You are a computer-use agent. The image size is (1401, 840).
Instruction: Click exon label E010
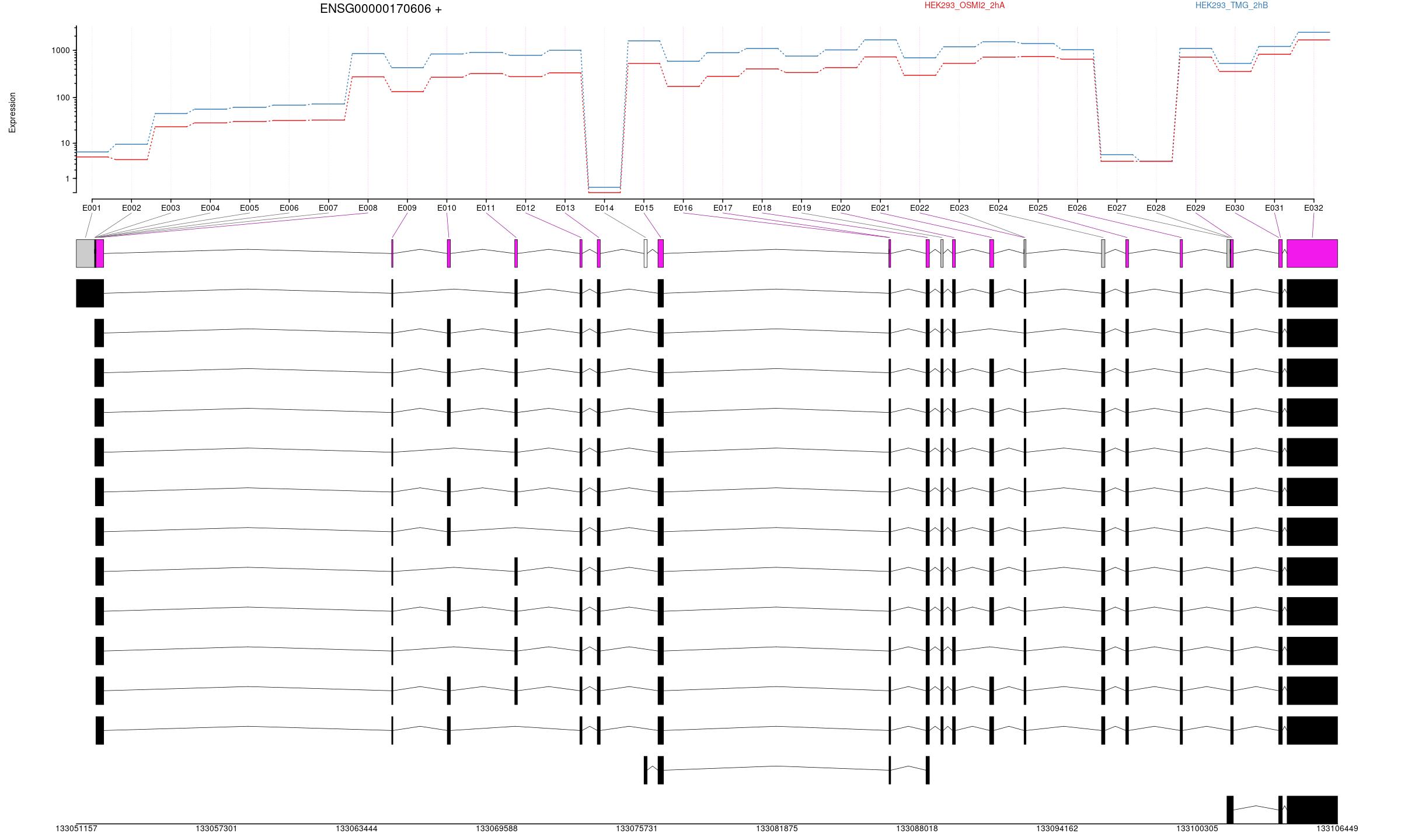pos(447,208)
